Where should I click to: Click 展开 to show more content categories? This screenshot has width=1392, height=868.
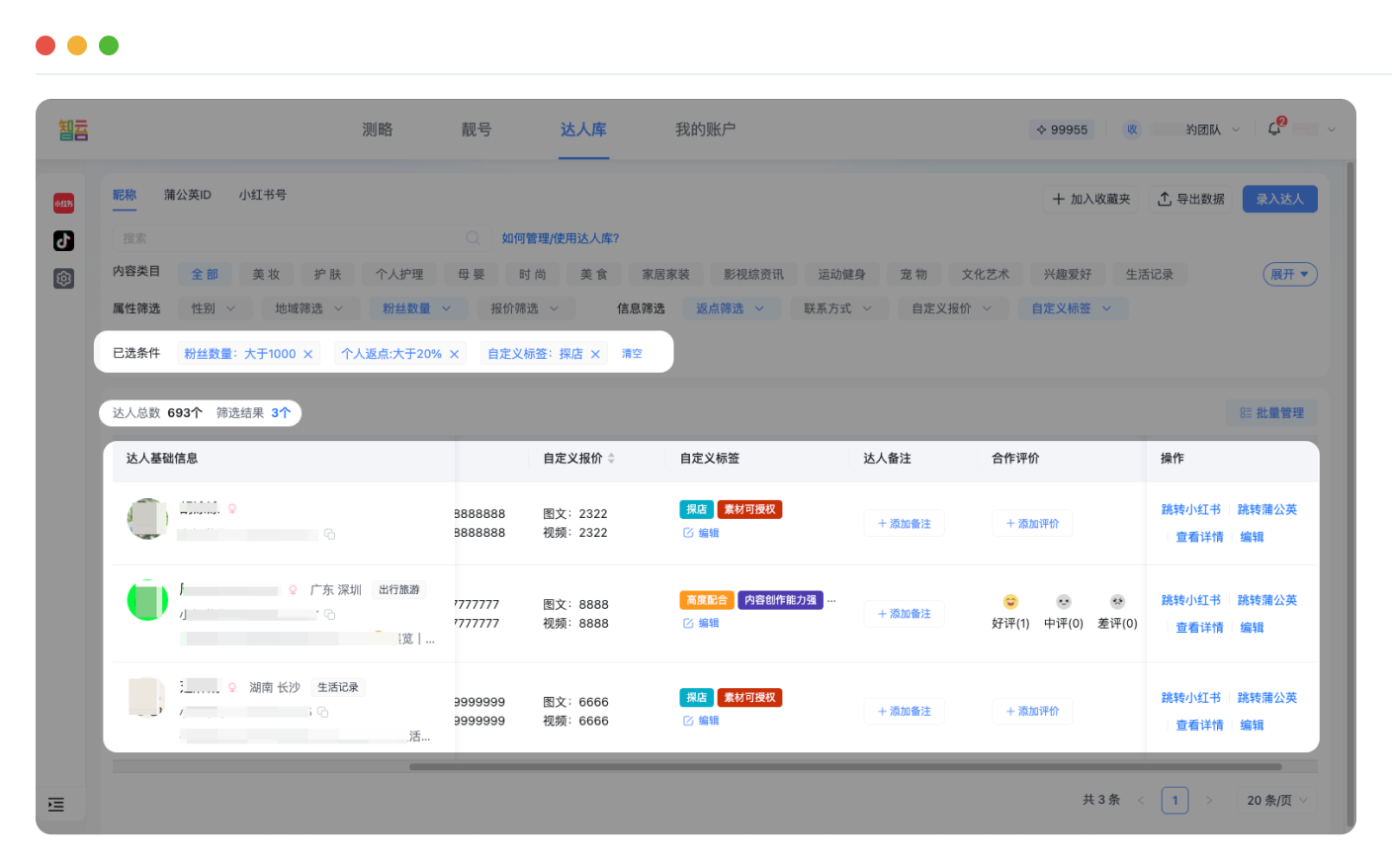click(1288, 274)
